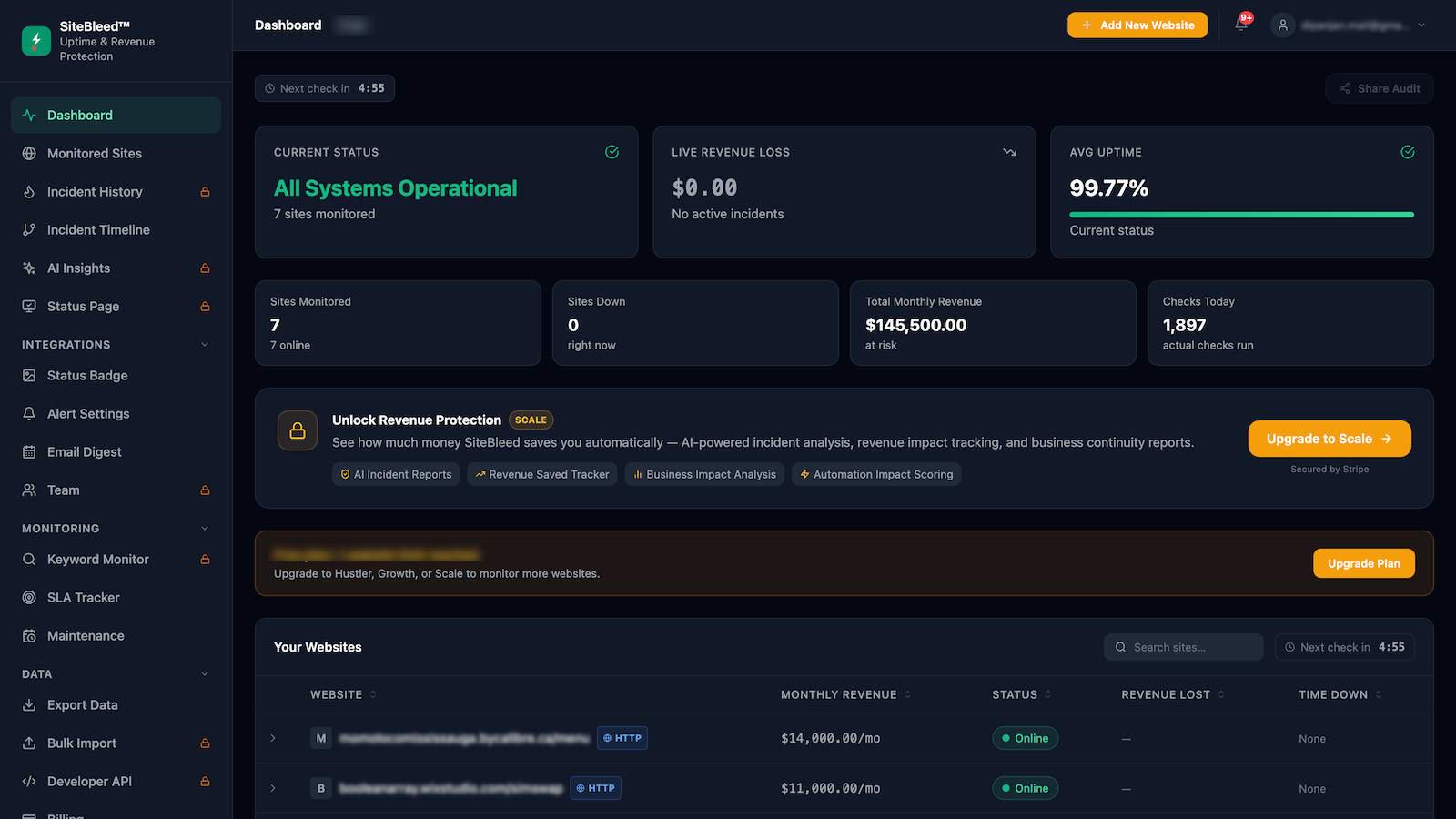1456x819 pixels.
Task: Open Incident Timeline page
Action: 116,230
